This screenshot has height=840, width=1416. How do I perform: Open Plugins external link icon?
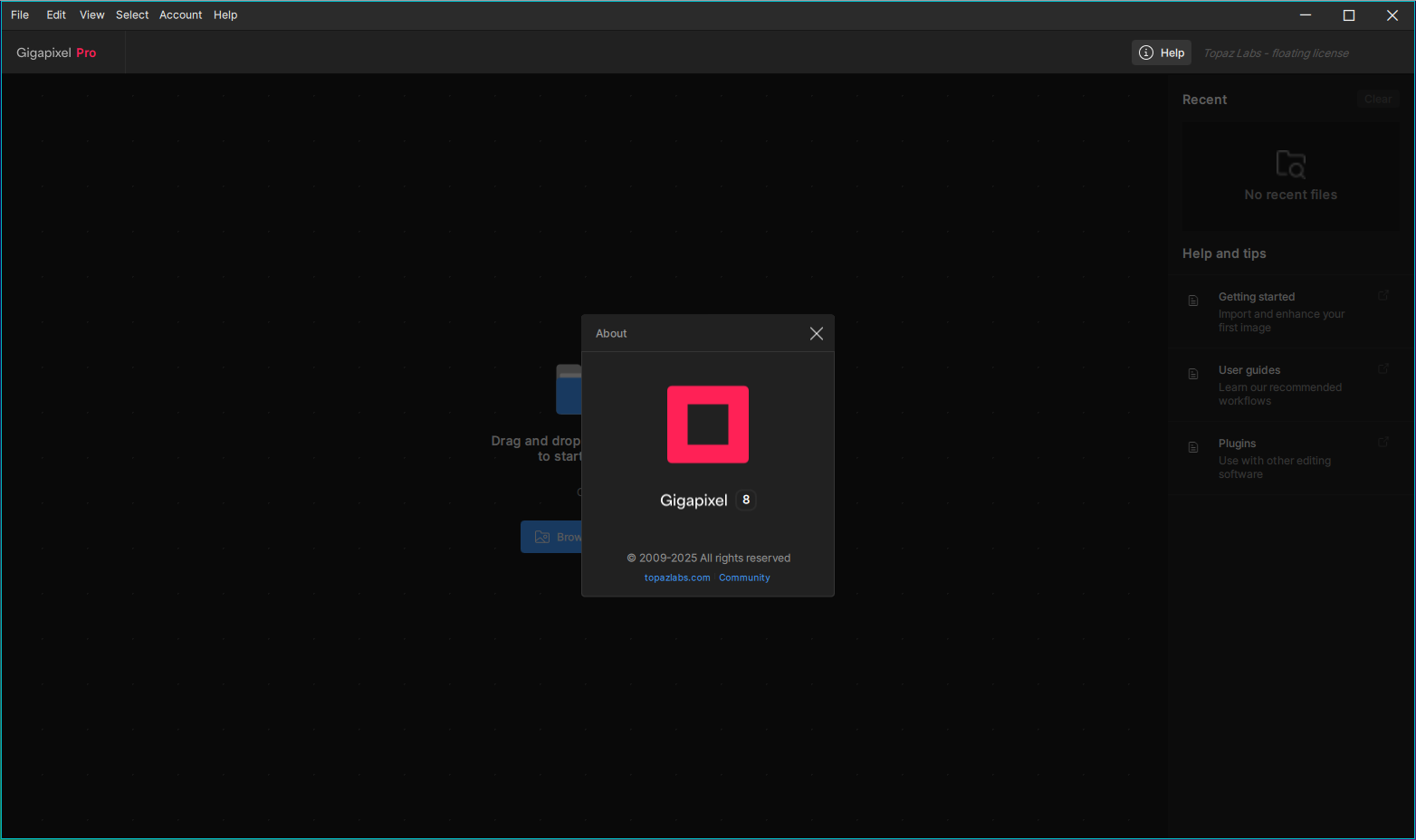1383,442
